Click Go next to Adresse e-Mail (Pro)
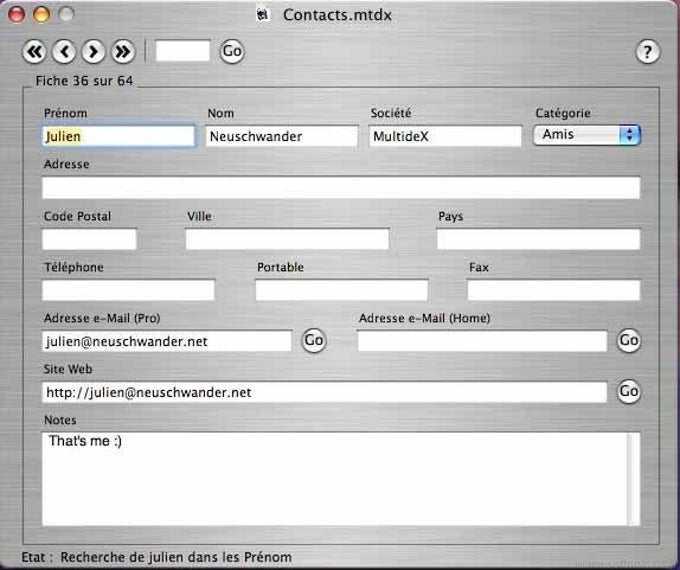This screenshot has height=570, width=680. 314,340
